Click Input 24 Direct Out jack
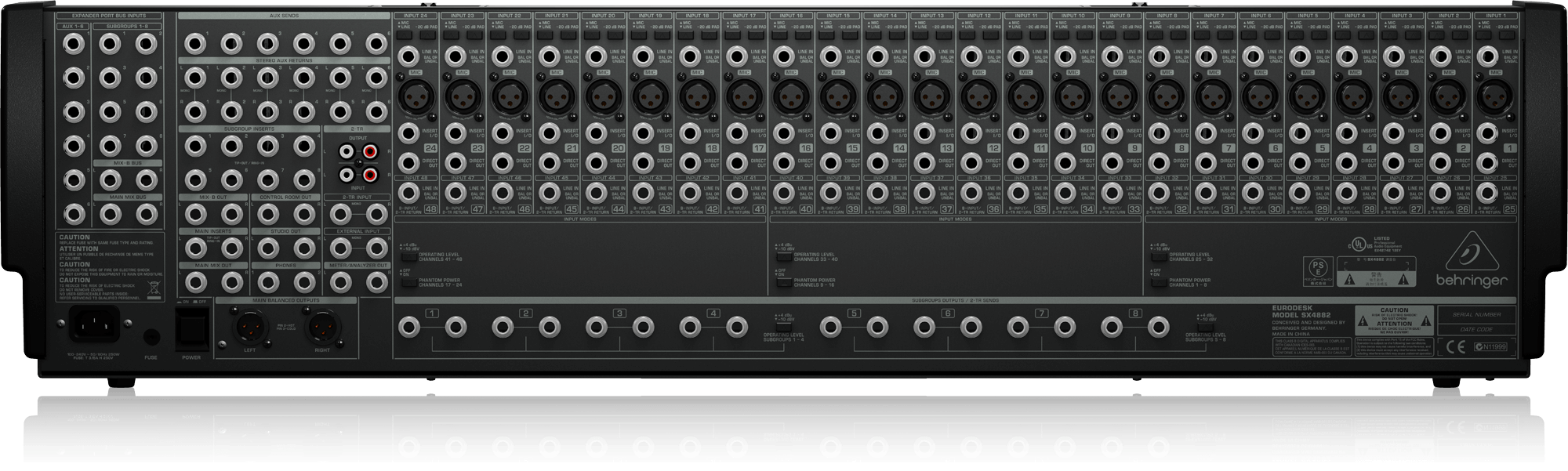This screenshot has width=1568, height=471. (x=408, y=163)
